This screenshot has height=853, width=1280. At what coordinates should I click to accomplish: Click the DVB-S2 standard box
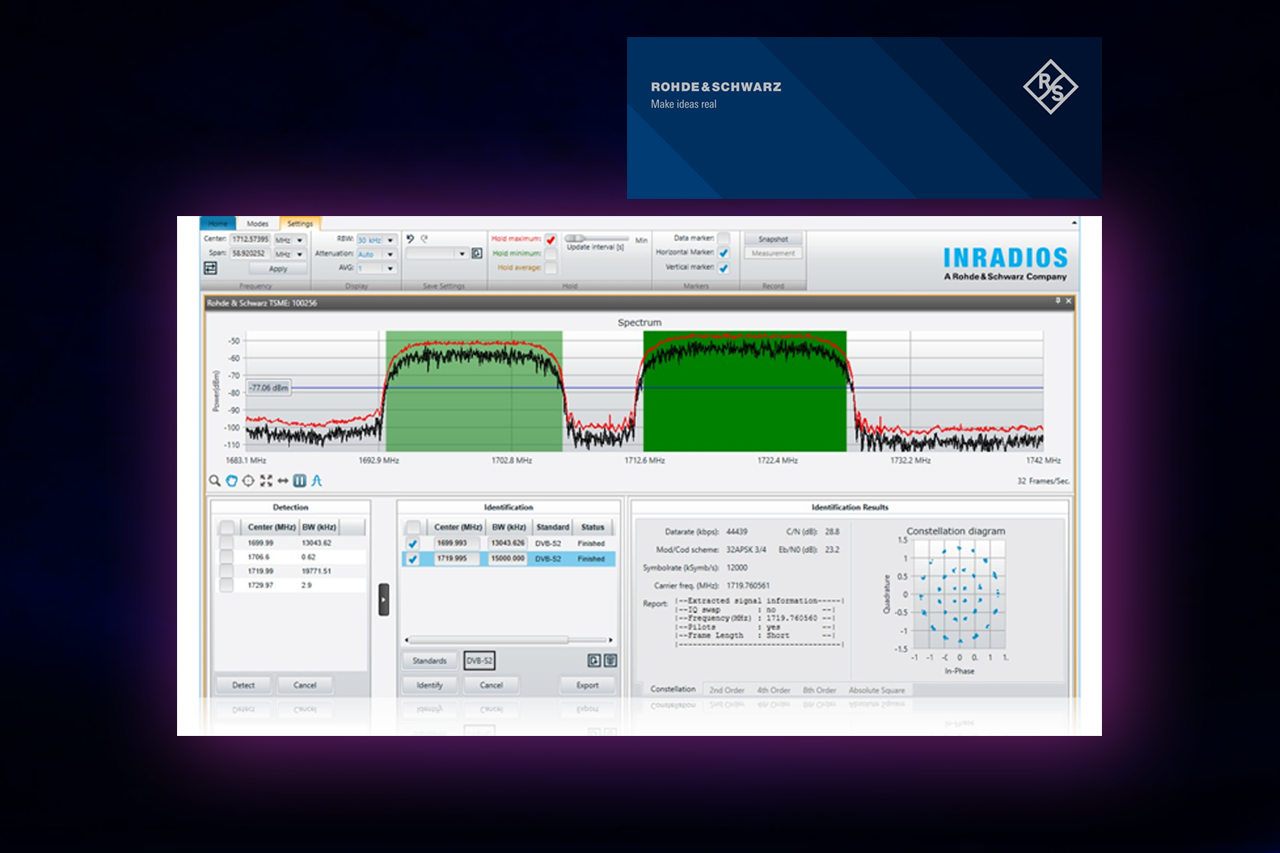click(x=479, y=660)
